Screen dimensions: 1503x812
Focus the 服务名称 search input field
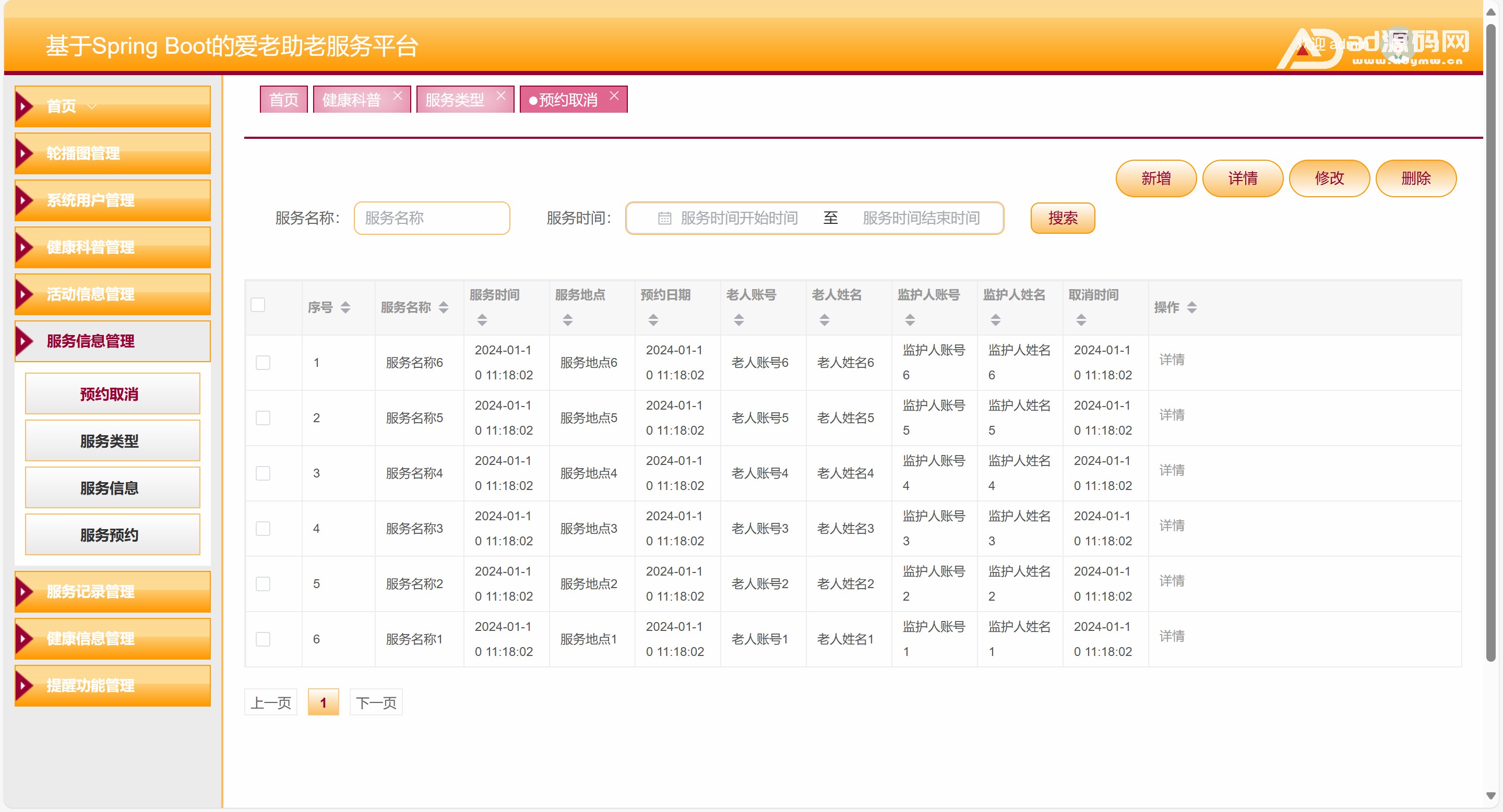click(432, 218)
